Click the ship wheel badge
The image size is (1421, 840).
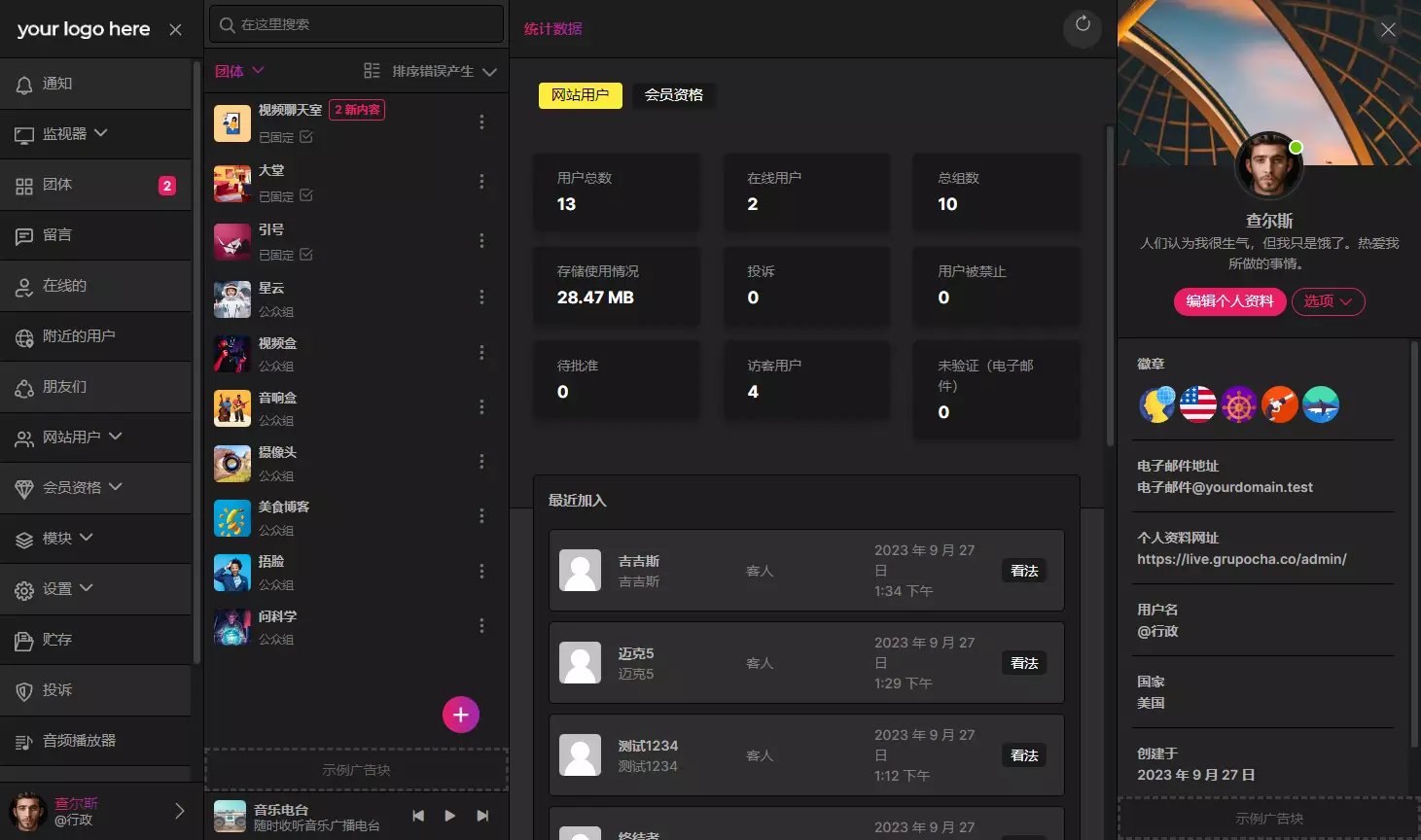pyautogui.click(x=1239, y=404)
